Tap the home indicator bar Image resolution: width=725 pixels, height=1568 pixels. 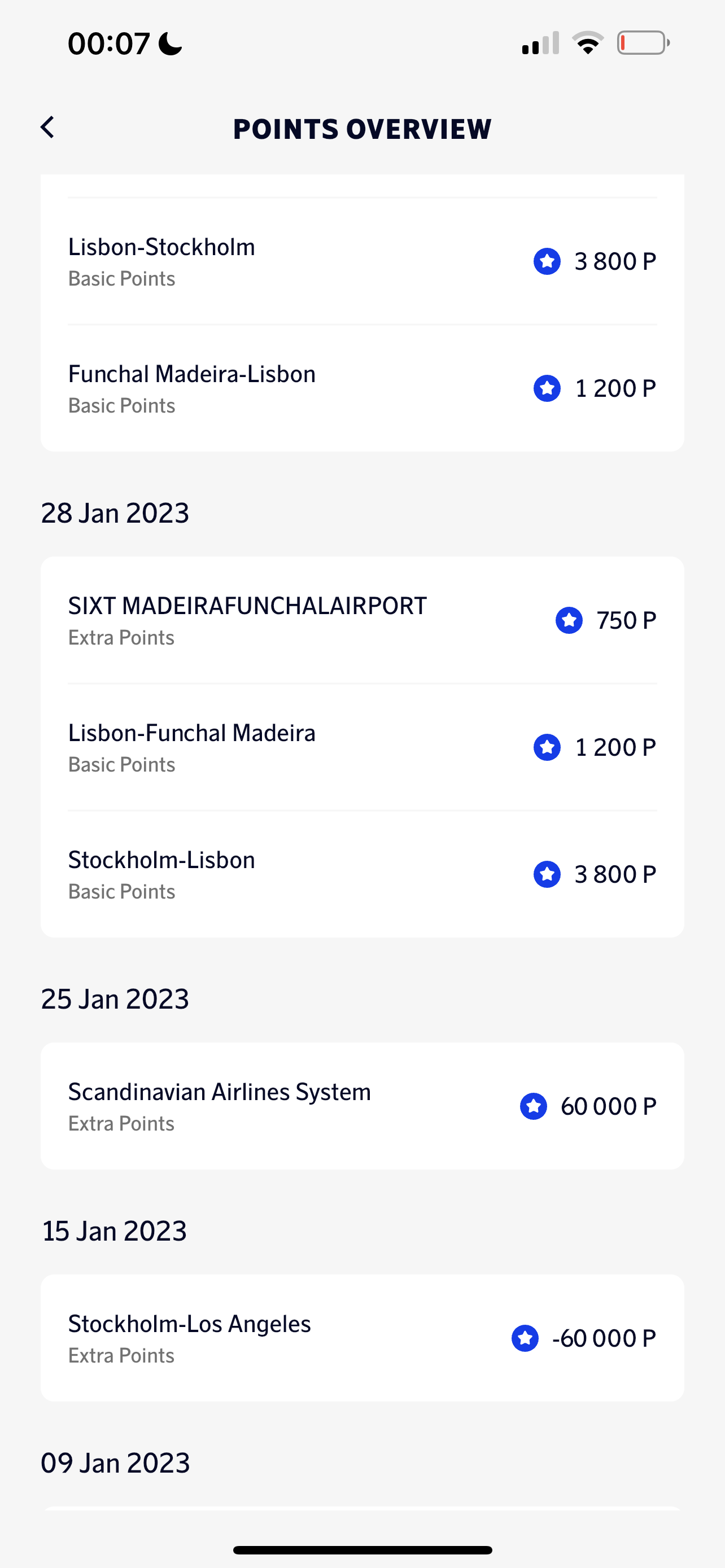pyautogui.click(x=362, y=1550)
